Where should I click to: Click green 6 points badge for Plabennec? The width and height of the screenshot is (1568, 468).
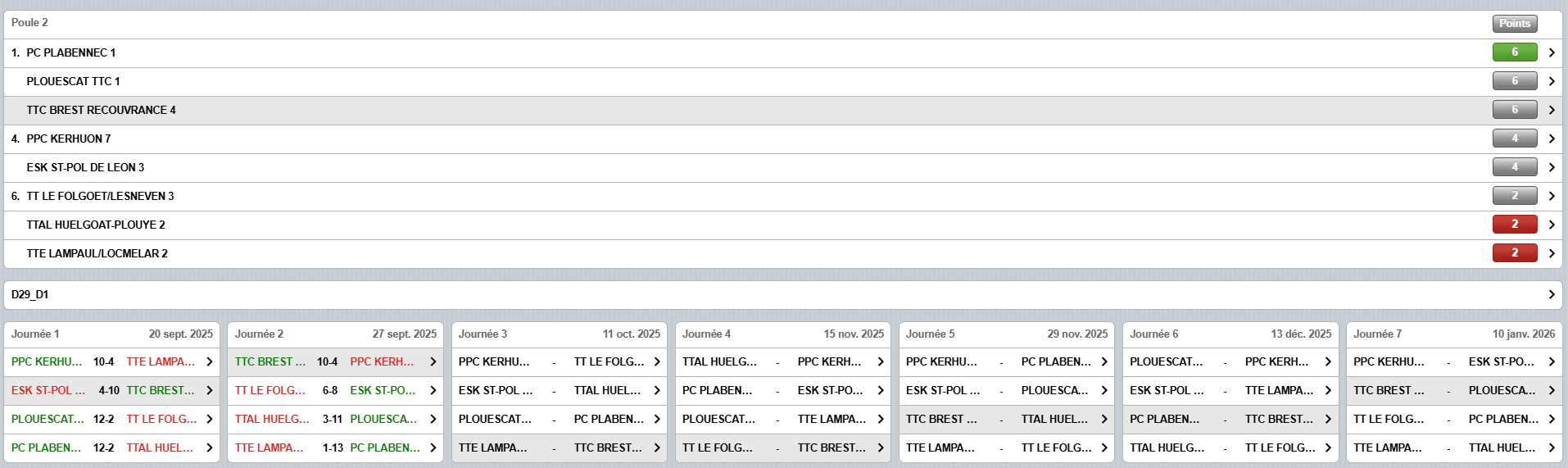1514,52
